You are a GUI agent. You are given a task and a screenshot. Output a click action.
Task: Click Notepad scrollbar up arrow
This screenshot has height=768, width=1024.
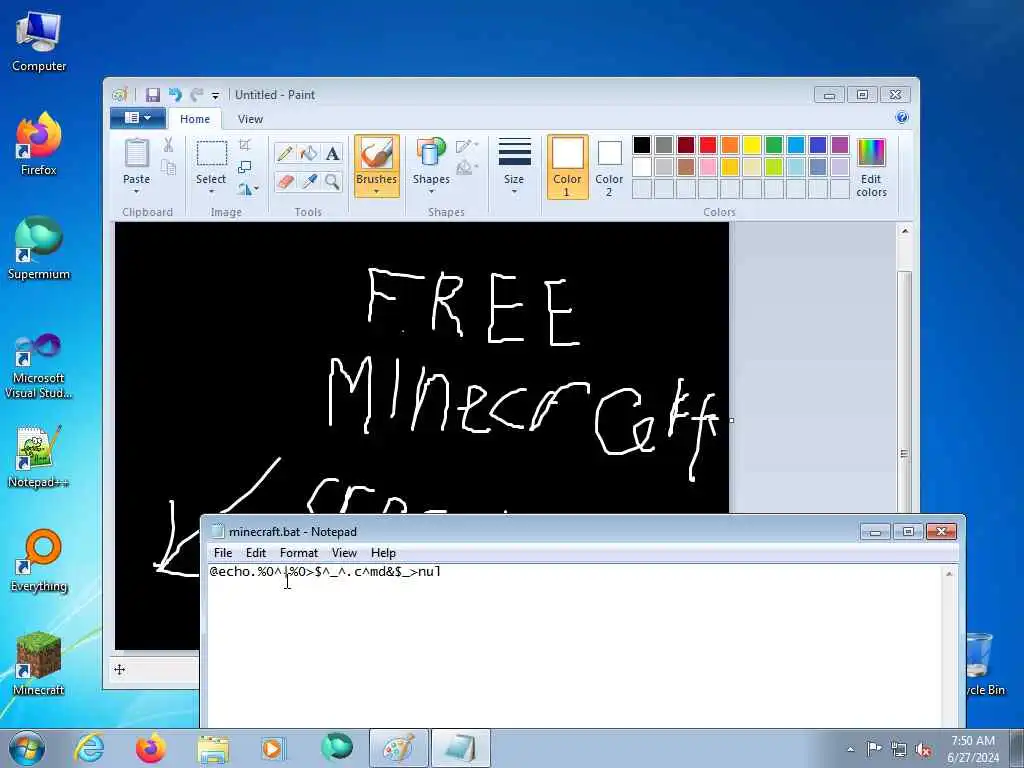[x=949, y=573]
